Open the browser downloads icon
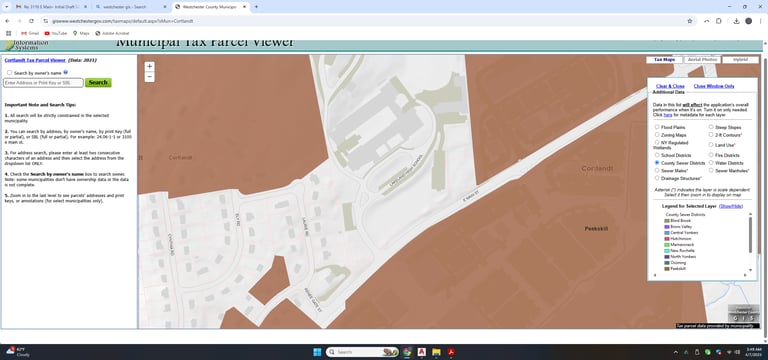This screenshot has width=768, height=360. tap(736, 21)
